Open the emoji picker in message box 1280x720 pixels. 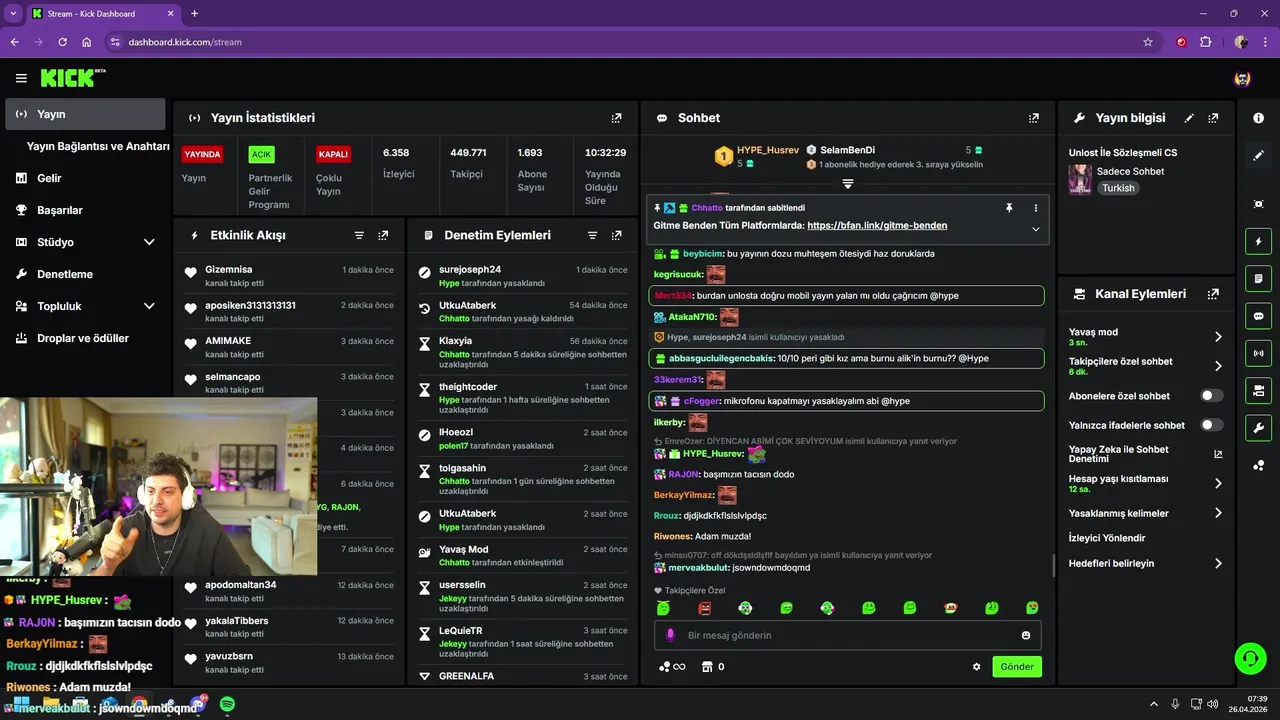pos(1026,635)
